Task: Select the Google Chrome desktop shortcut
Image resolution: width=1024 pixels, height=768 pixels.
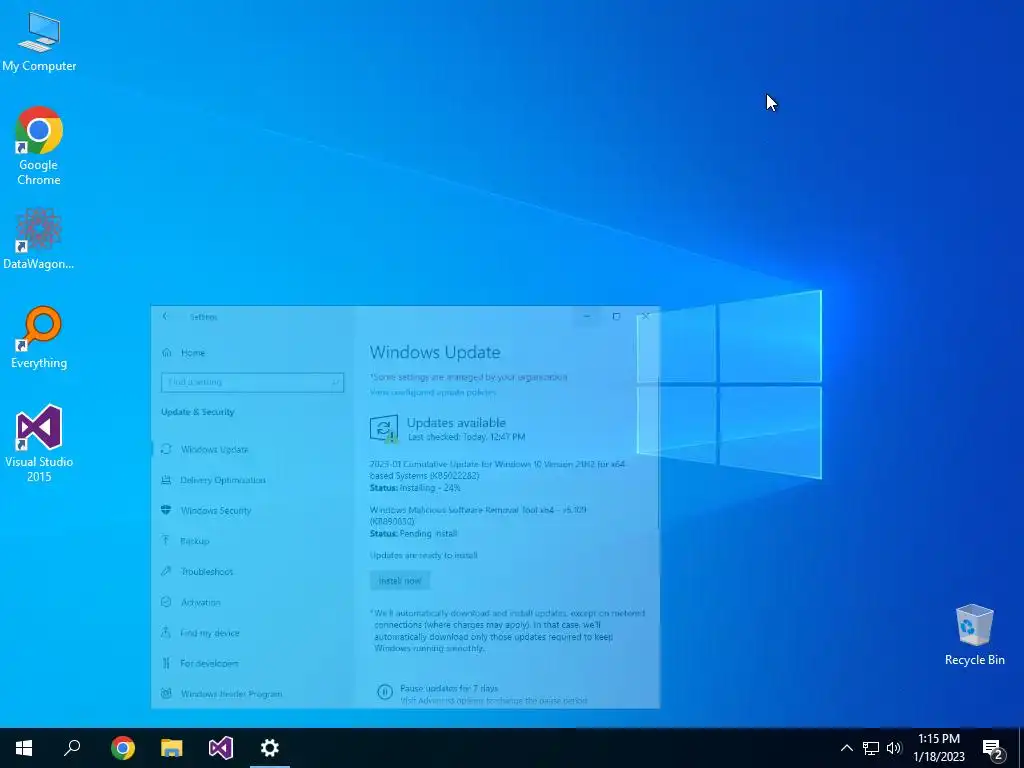Action: (x=39, y=146)
